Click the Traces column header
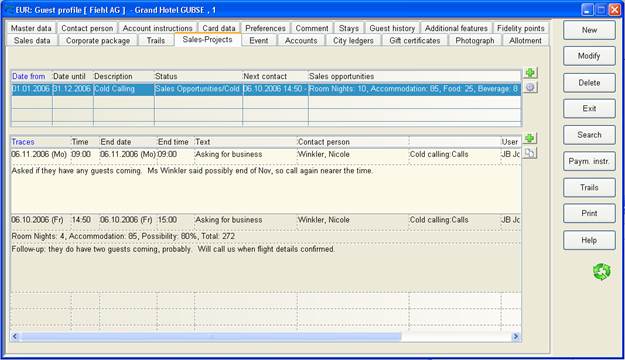Viewport: 625px width, 360px height. pos(41,142)
